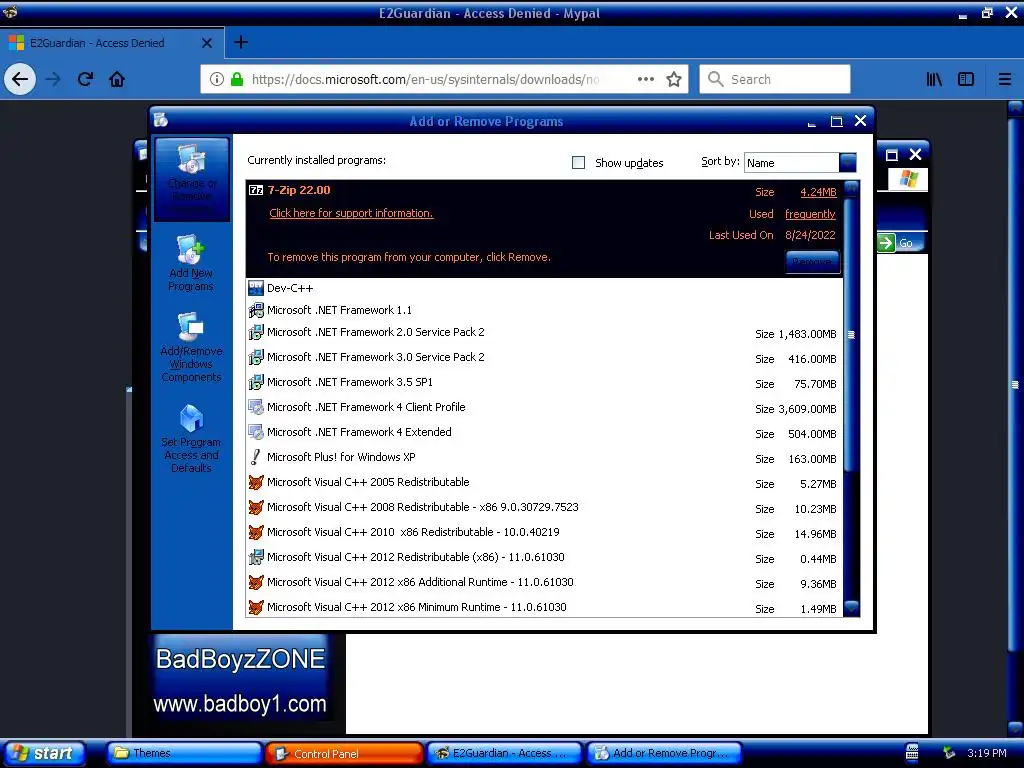Image resolution: width=1024 pixels, height=768 pixels.
Task: Click the .NET Framework 4 Client Profile icon
Action: [256, 407]
